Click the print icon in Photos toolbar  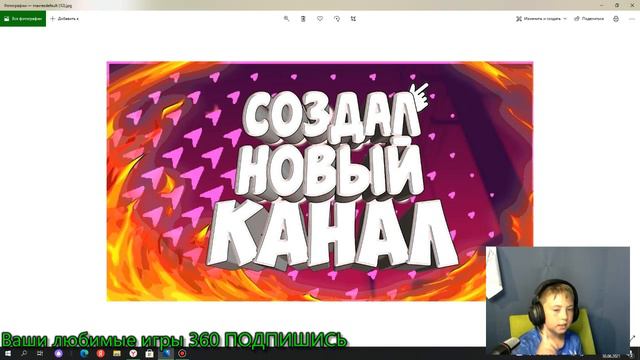616,19
